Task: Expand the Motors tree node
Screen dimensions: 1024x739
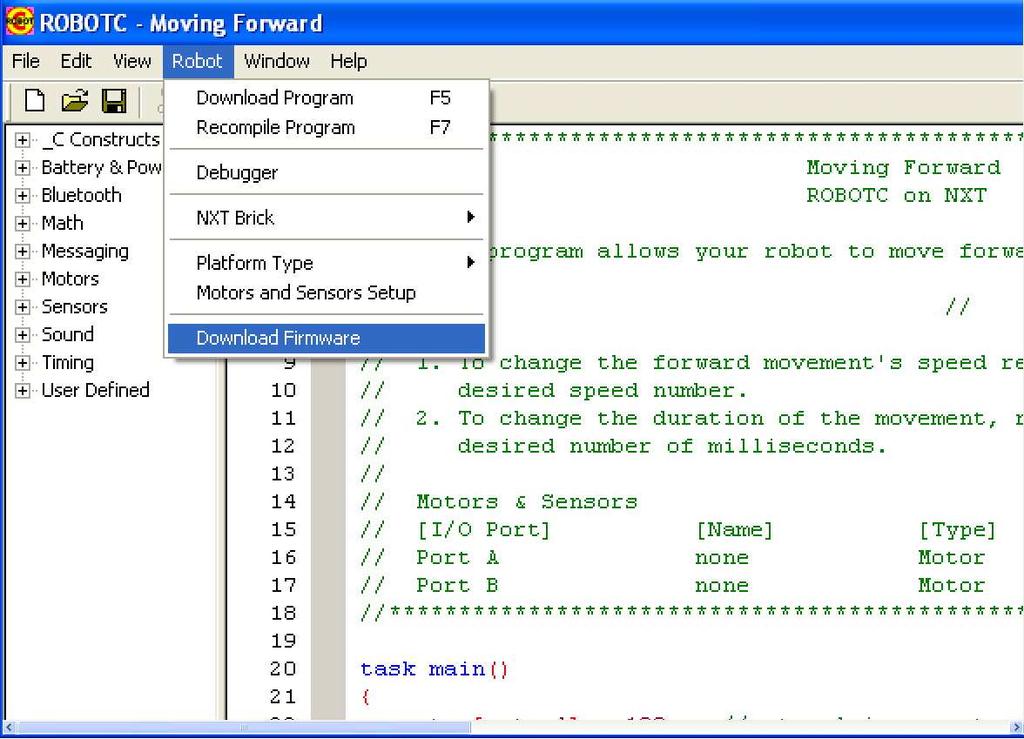Action: click(22, 279)
